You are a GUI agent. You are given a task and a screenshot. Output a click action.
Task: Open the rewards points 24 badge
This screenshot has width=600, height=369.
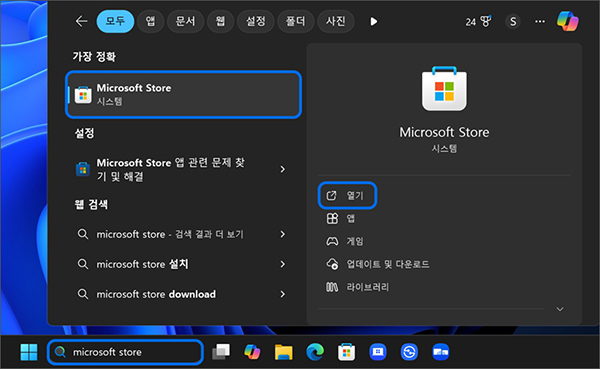[x=478, y=22]
